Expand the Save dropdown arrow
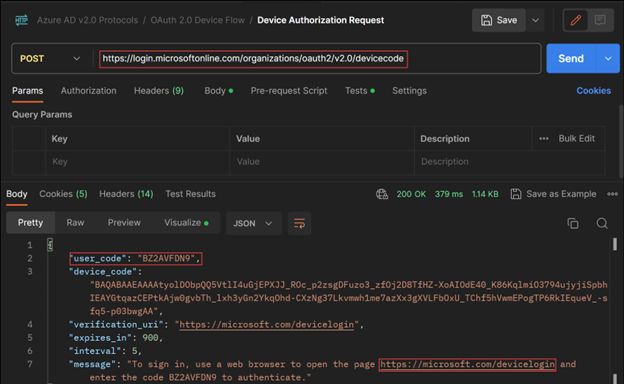624x384 pixels. [x=535, y=20]
